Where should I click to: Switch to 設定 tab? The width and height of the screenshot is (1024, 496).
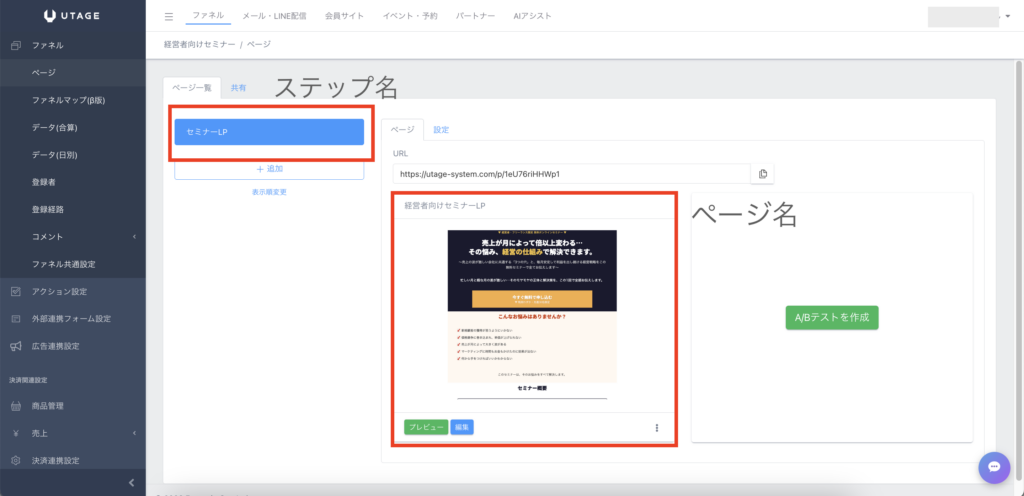coord(441,129)
